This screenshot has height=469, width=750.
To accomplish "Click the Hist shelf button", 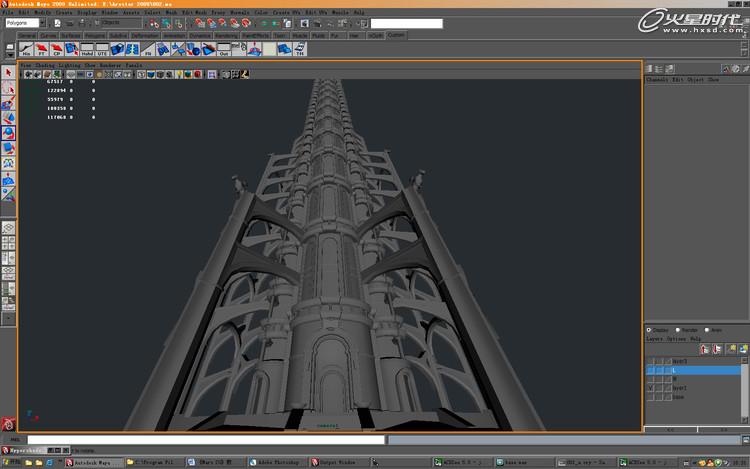I will pyautogui.click(x=26, y=49).
